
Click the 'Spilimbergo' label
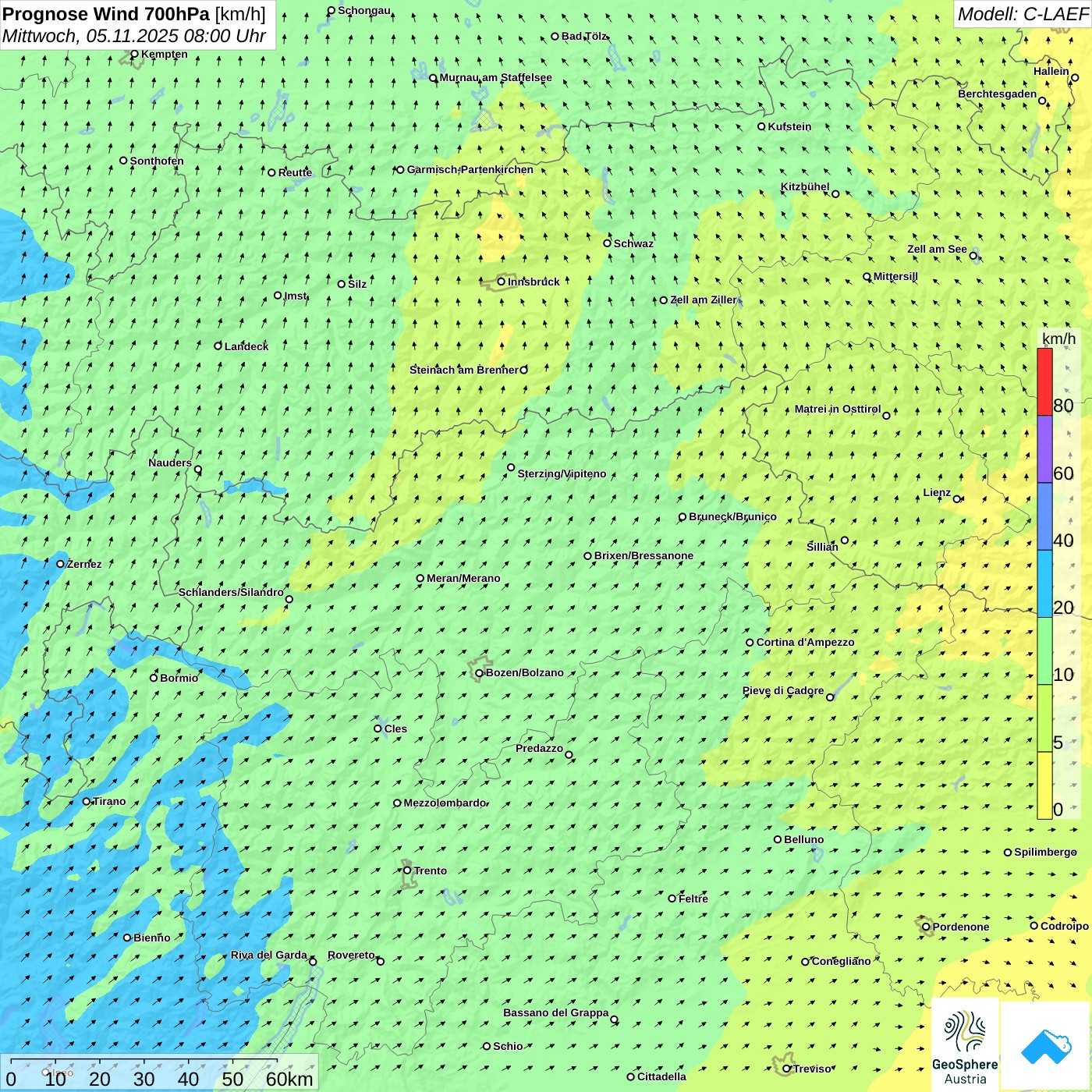click(1045, 852)
